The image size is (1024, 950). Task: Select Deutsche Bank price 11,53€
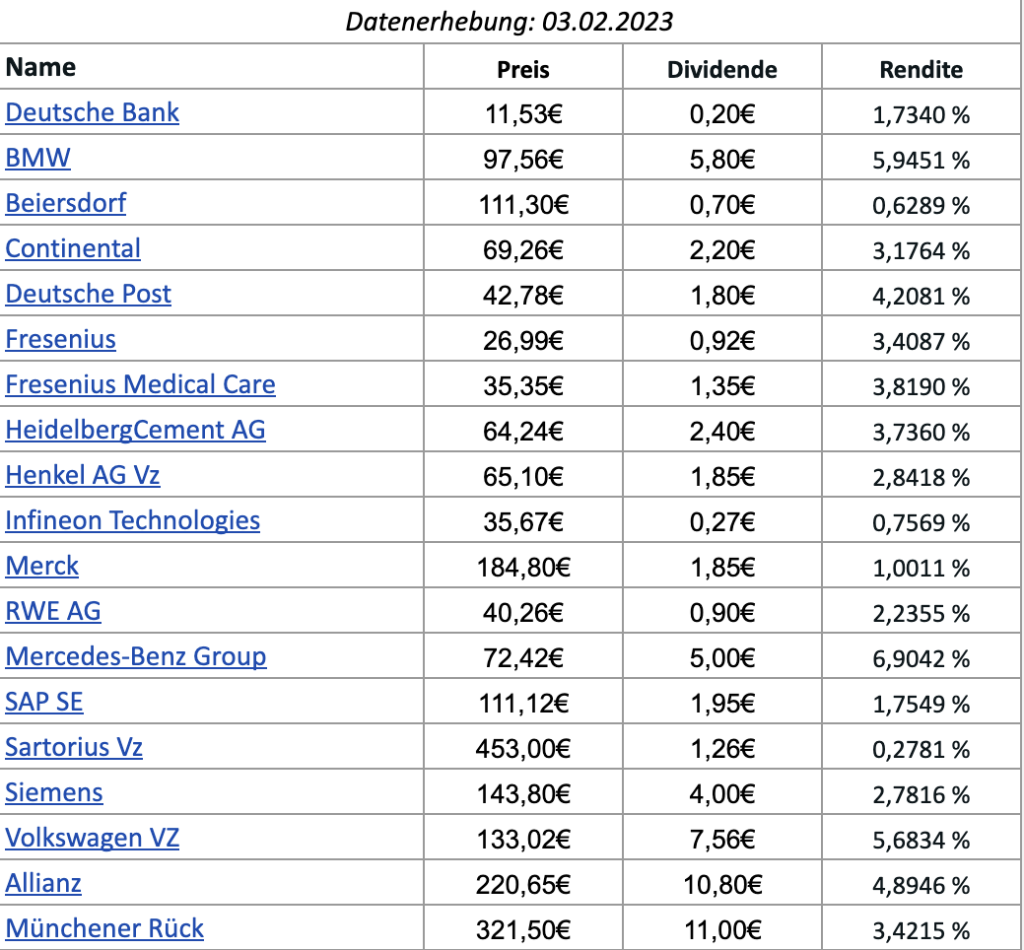click(x=524, y=115)
